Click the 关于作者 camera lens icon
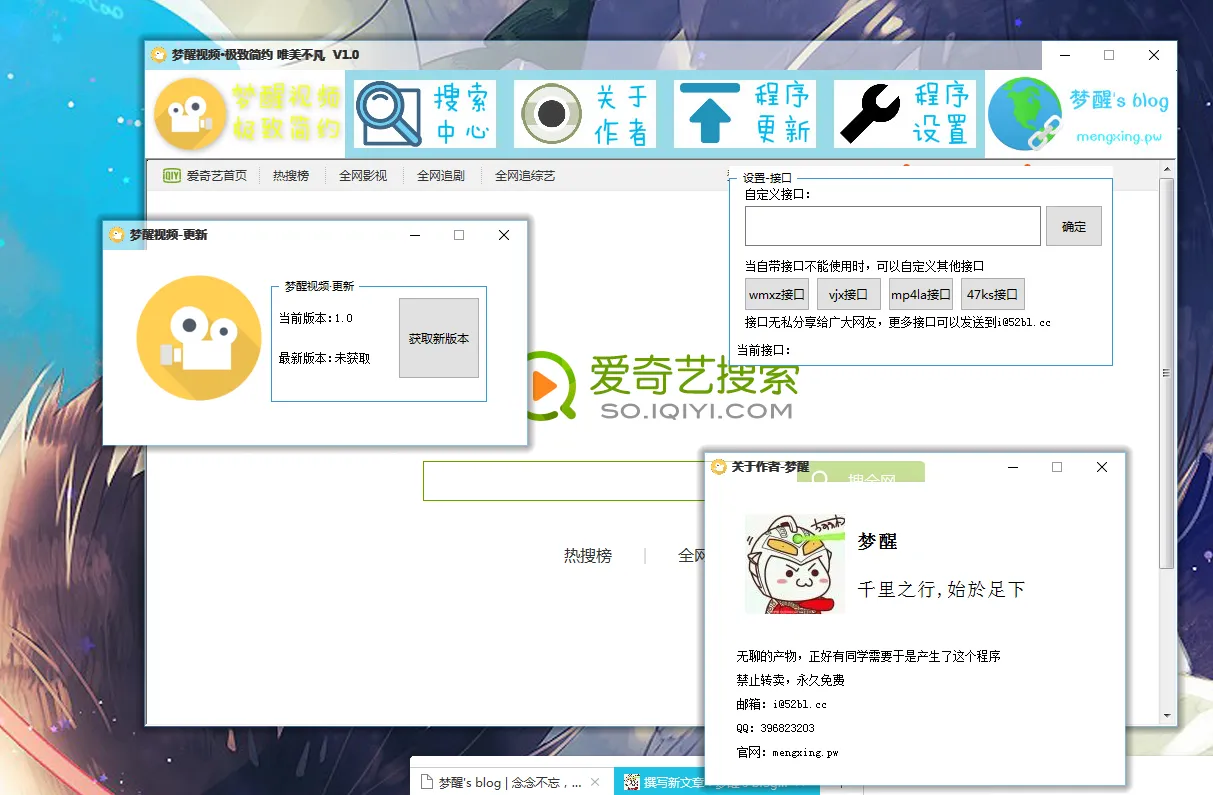The width and height of the screenshot is (1213, 795). click(548, 114)
